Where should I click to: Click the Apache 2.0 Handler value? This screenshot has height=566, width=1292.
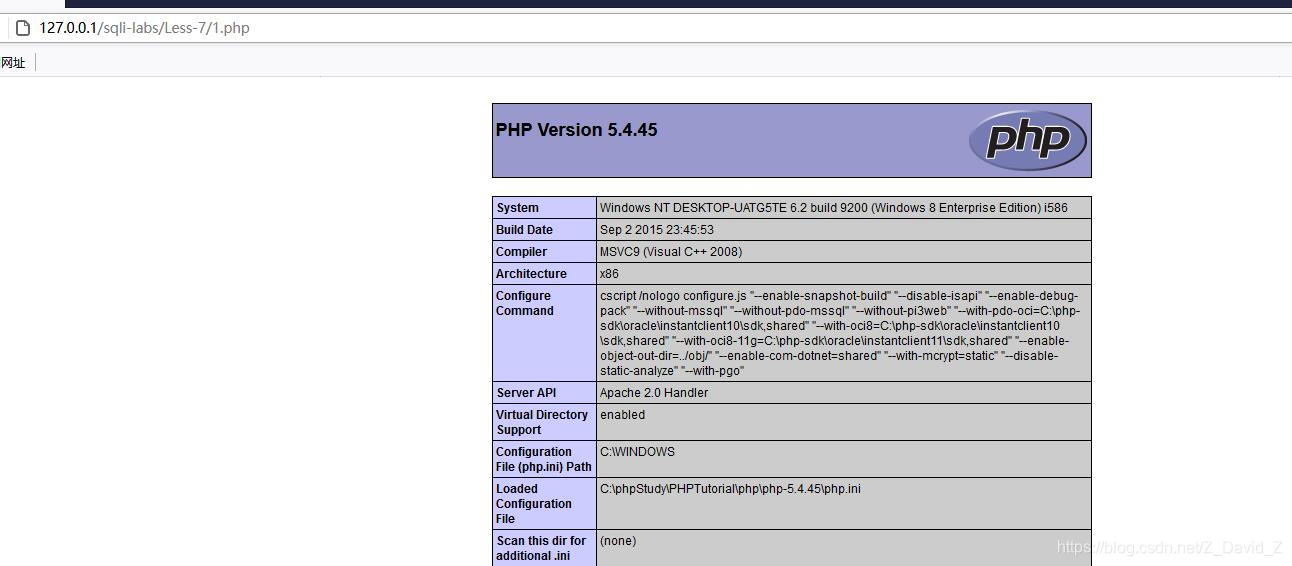pyautogui.click(x=653, y=393)
